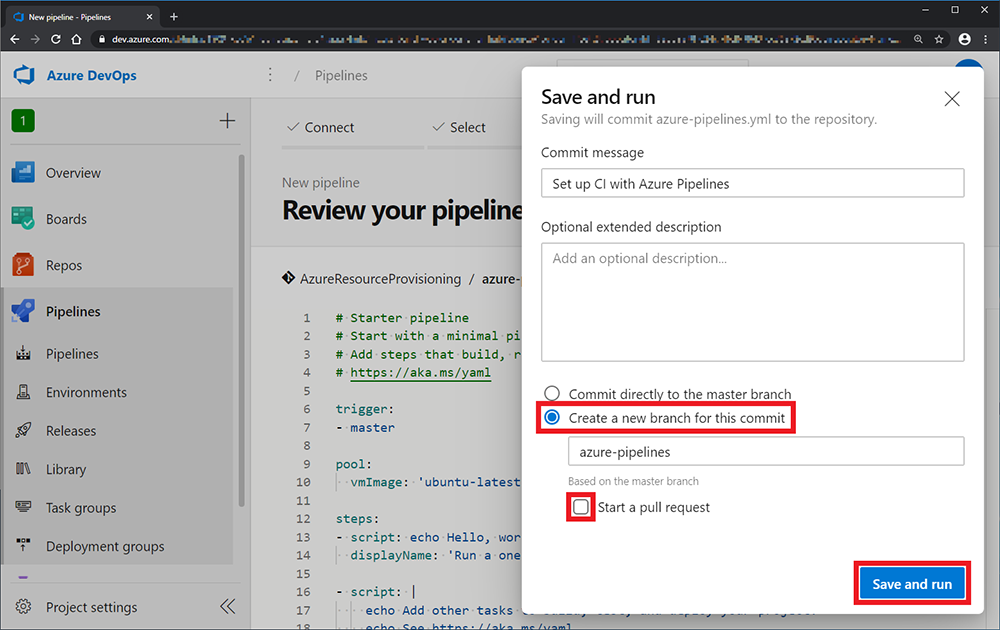Image resolution: width=1000 pixels, height=630 pixels.
Task: Reload the browser page
Action: tap(55, 39)
